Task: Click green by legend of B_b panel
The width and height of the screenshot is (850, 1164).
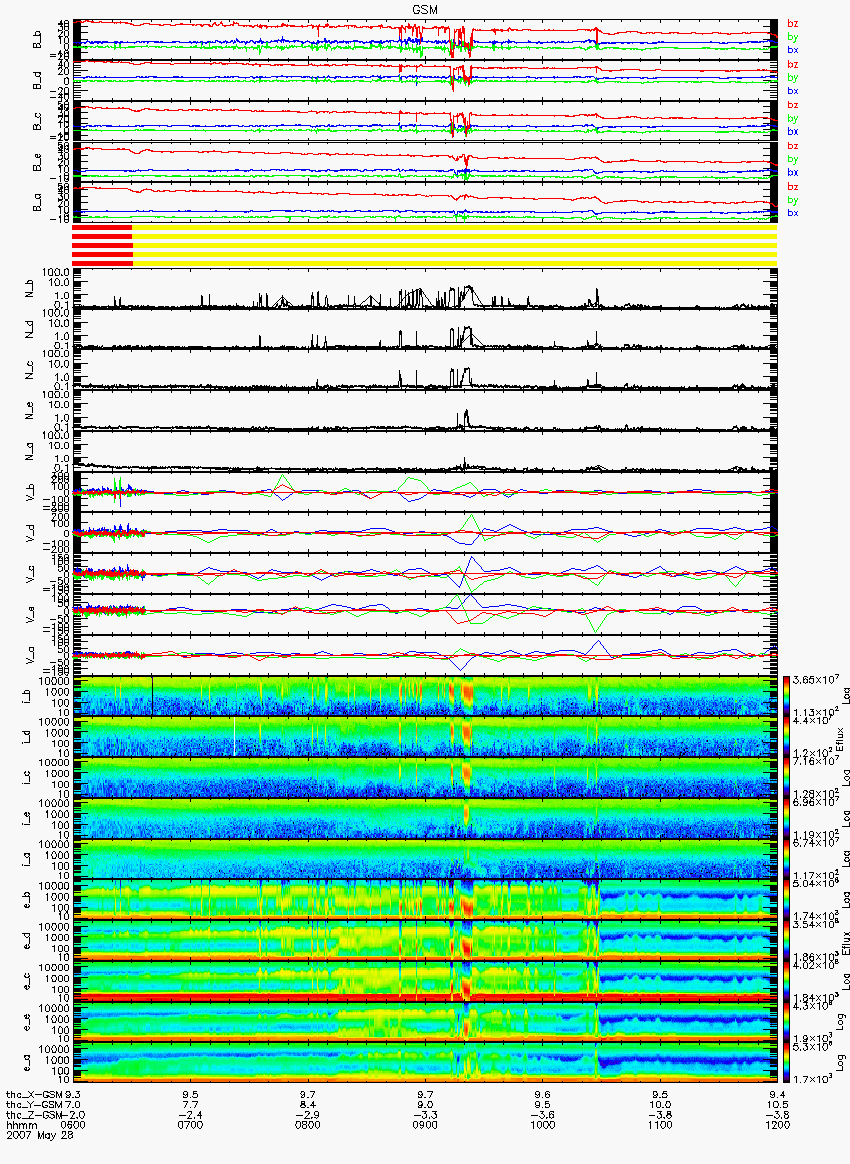Action: point(793,37)
